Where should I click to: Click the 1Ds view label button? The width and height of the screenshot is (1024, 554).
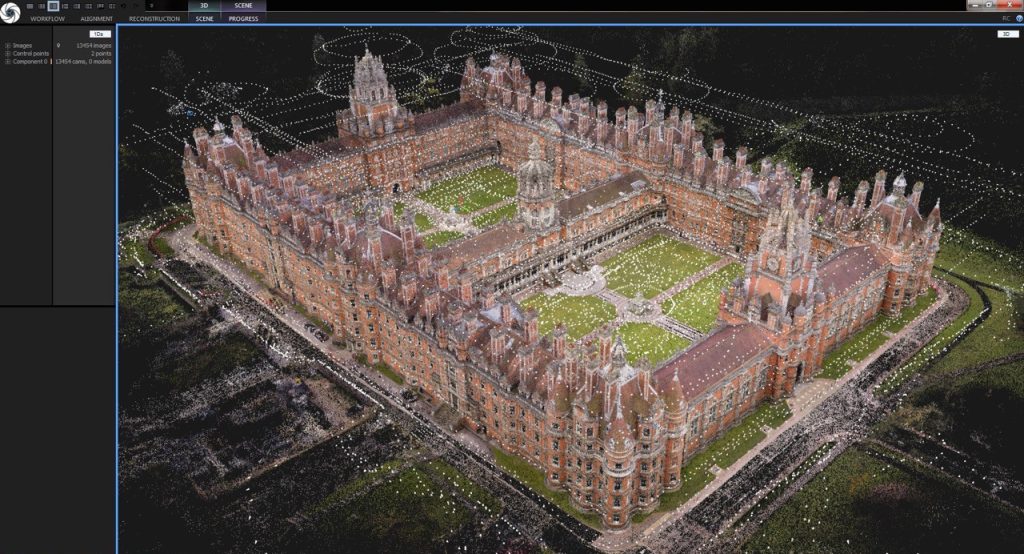pos(100,34)
